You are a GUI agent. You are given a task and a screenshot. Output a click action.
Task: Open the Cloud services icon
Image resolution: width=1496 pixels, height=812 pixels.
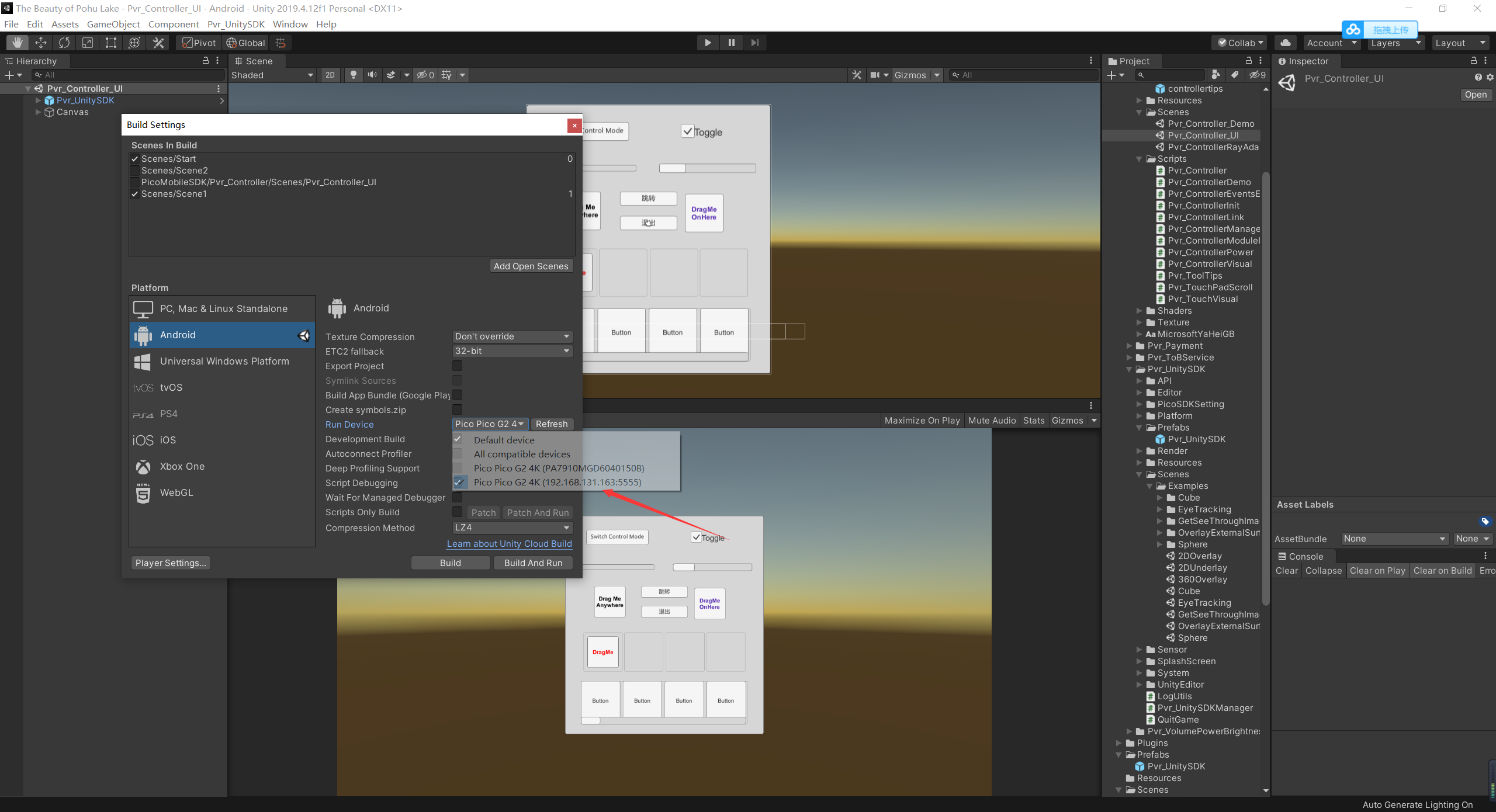pos(1285,43)
